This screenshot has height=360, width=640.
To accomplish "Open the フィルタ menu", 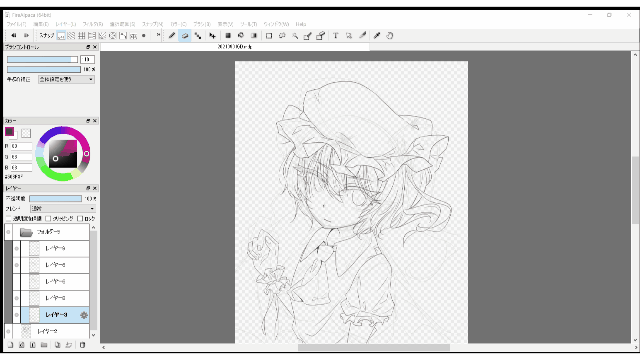I will click(93, 24).
